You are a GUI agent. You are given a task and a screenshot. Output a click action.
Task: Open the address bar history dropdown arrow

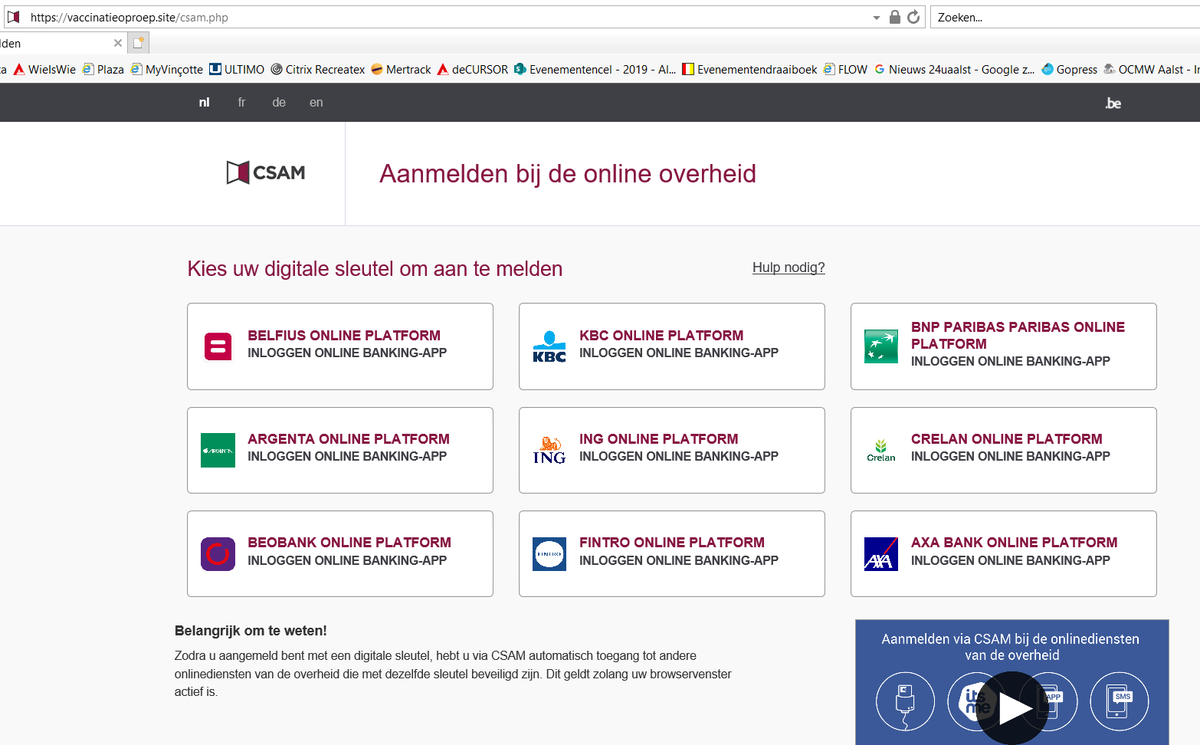[877, 18]
